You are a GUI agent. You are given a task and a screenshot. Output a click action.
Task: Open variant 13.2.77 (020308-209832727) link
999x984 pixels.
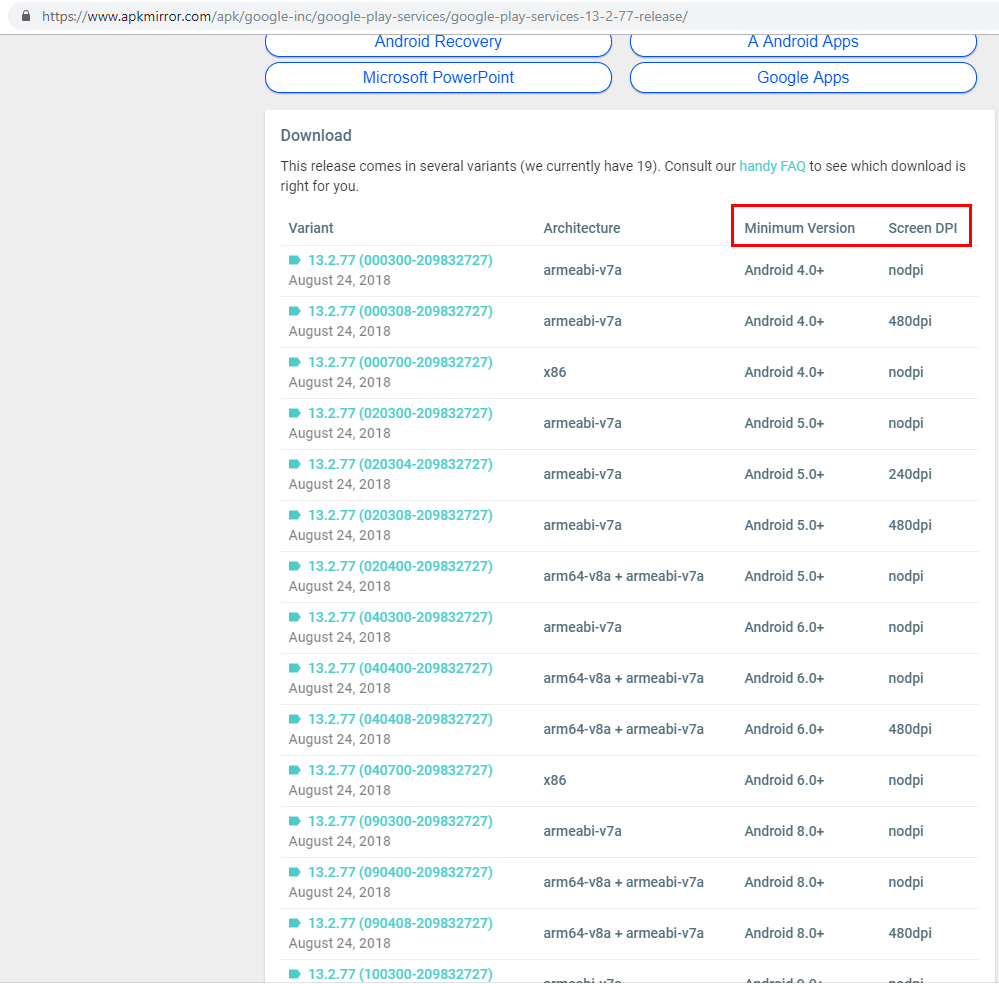click(400, 515)
